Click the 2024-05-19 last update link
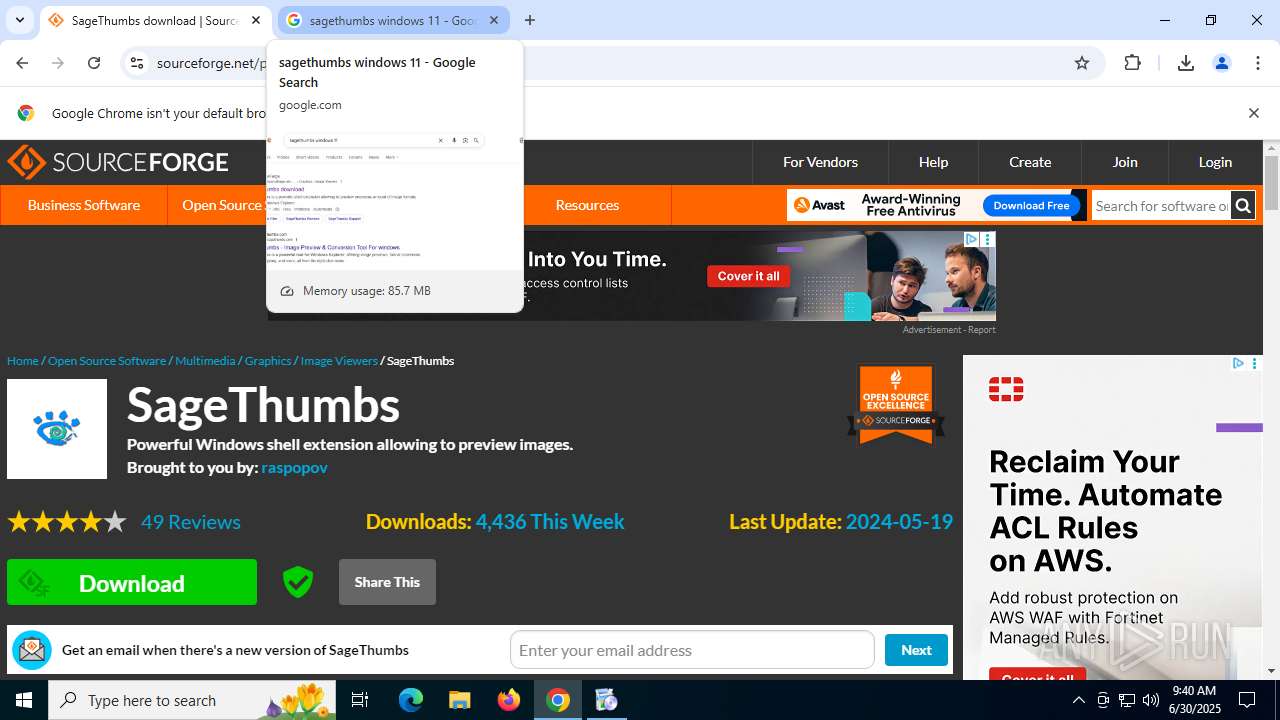The image size is (1280, 720). (x=899, y=522)
